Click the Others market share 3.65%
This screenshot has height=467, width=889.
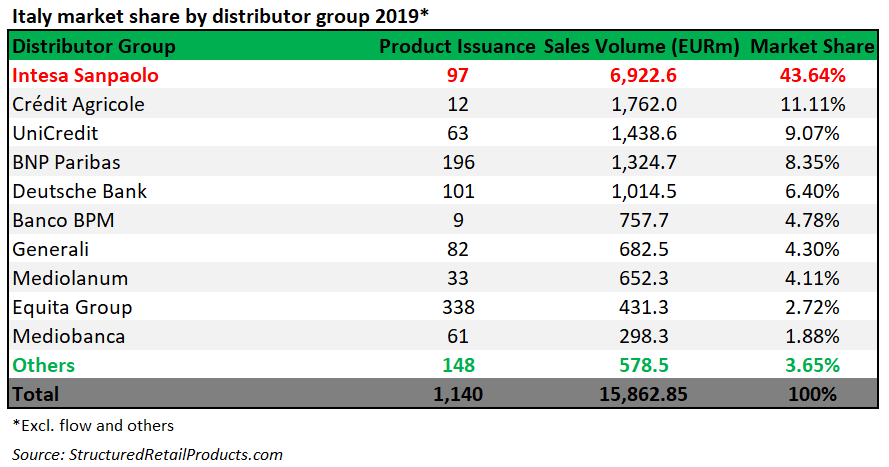pyautogui.click(x=812, y=366)
